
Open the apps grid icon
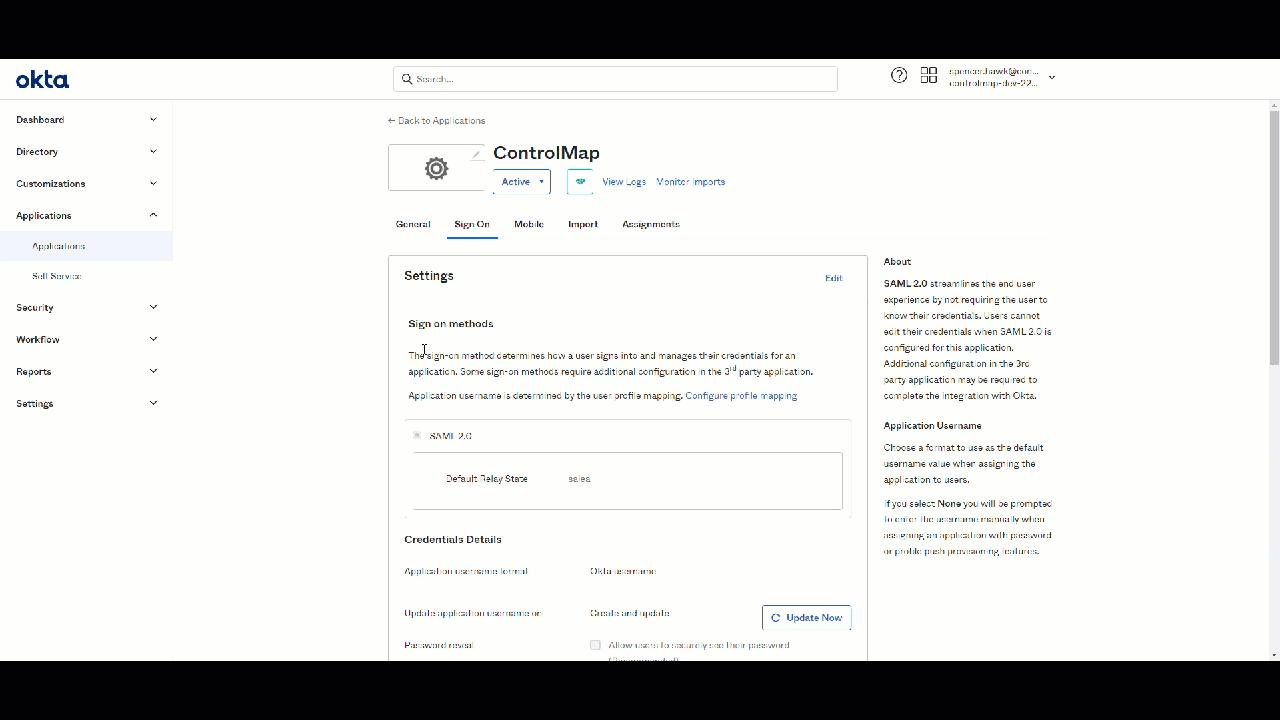tap(929, 75)
